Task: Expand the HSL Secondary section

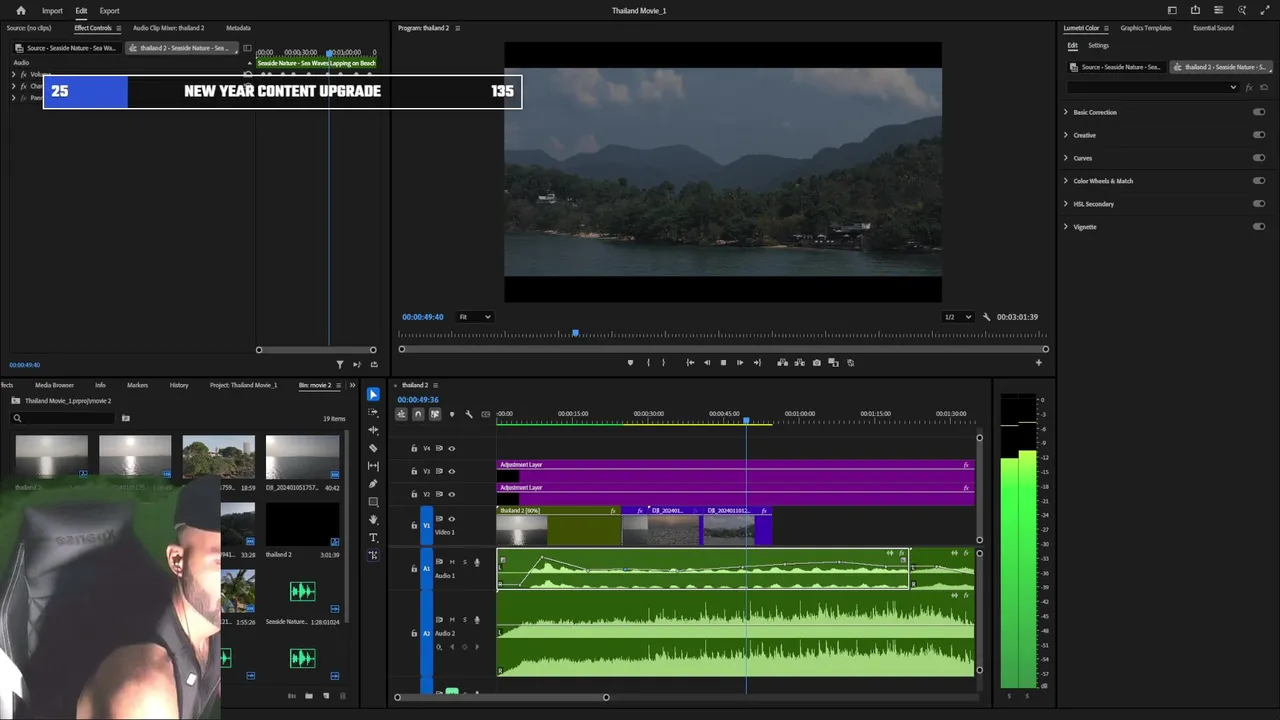Action: 1066,204
